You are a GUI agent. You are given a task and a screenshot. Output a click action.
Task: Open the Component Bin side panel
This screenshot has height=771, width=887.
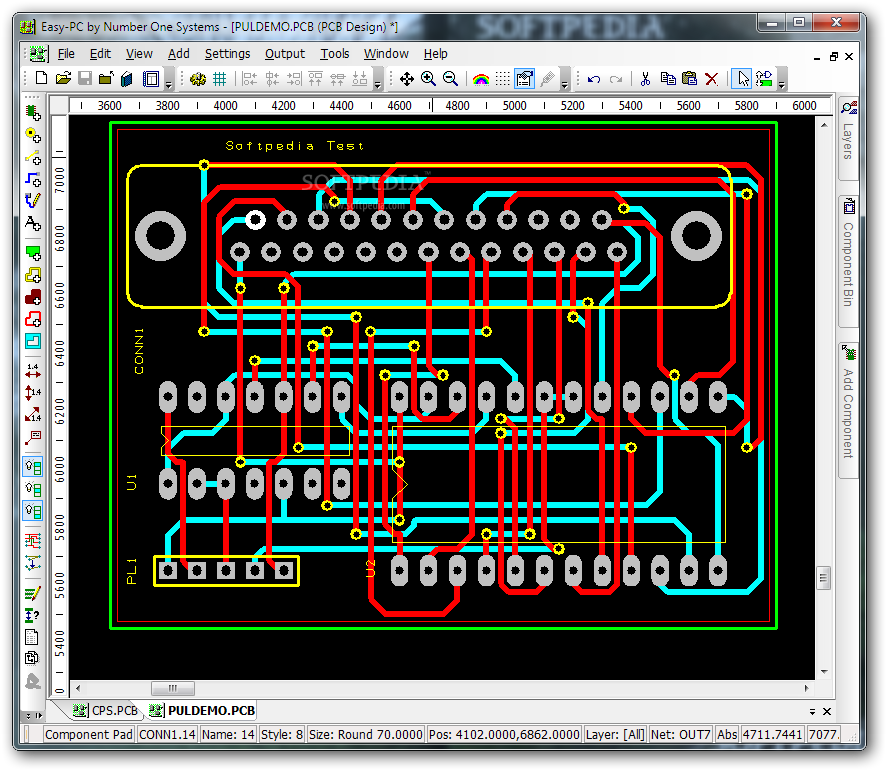pyautogui.click(x=847, y=261)
